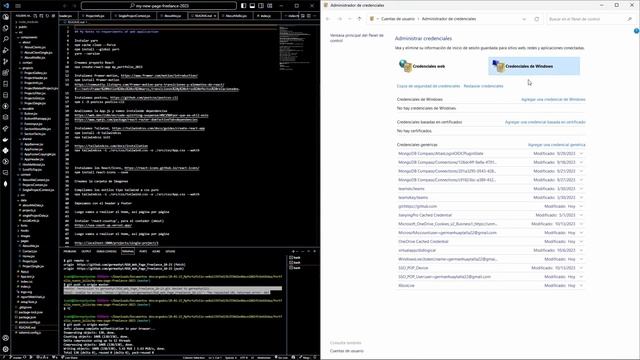Viewport: 640px width, 360px height.
Task: Click the git branch indicator in status bar
Action: 17,358
